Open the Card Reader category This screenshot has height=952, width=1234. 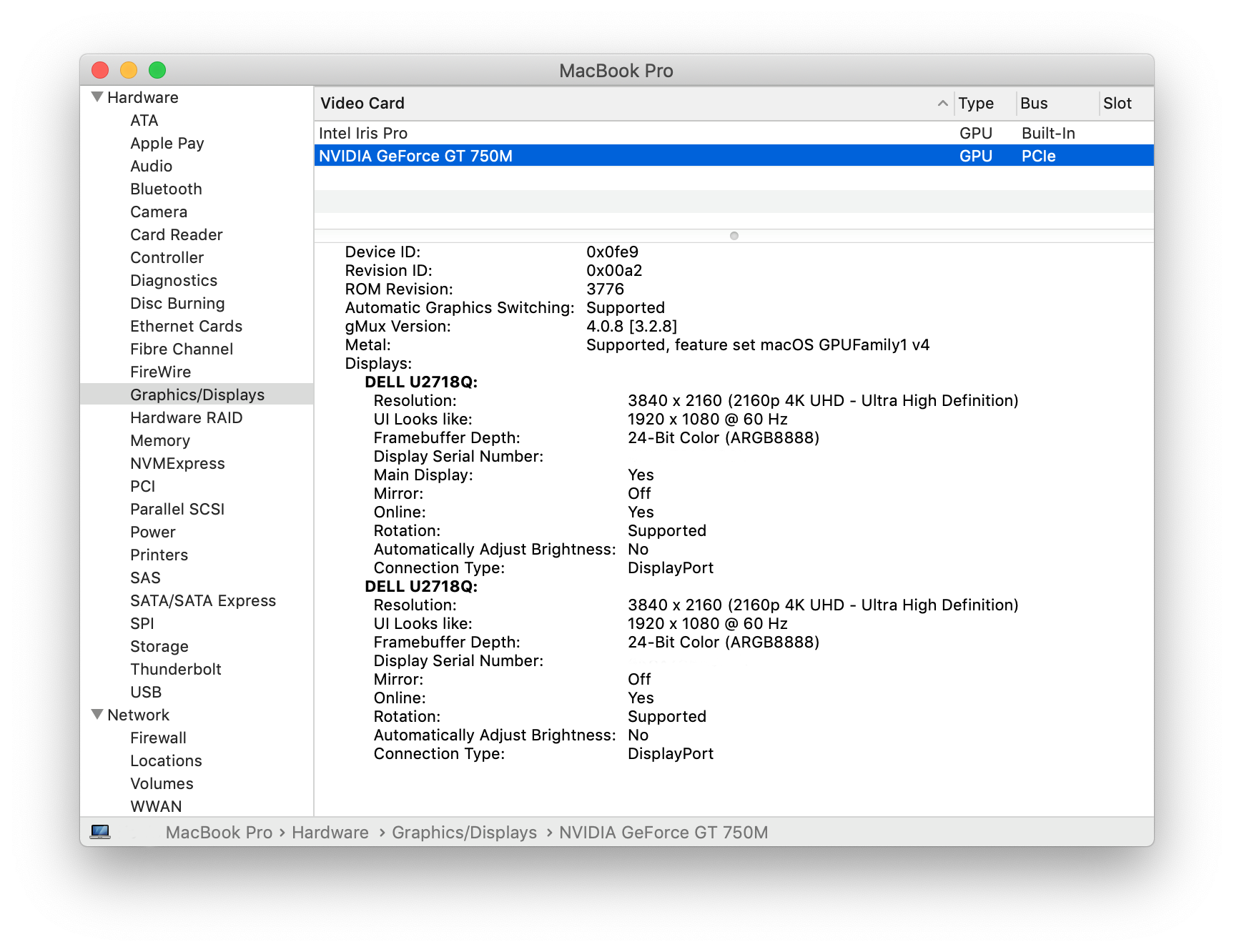(x=177, y=235)
